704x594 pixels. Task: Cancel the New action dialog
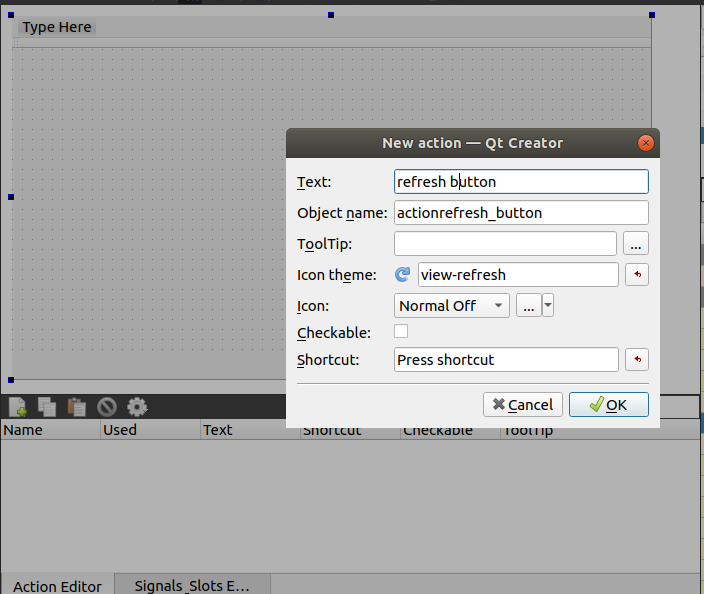click(523, 405)
